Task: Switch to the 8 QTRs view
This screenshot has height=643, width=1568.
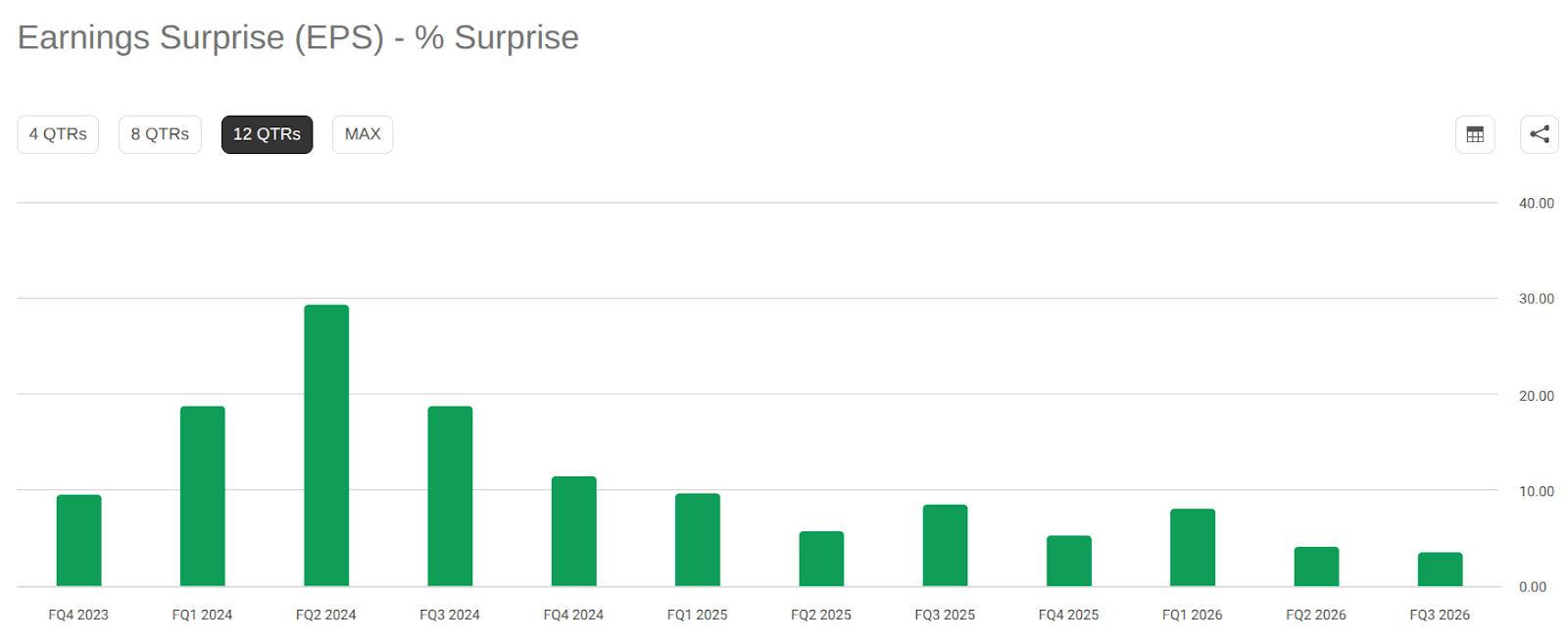Action: pyautogui.click(x=160, y=134)
